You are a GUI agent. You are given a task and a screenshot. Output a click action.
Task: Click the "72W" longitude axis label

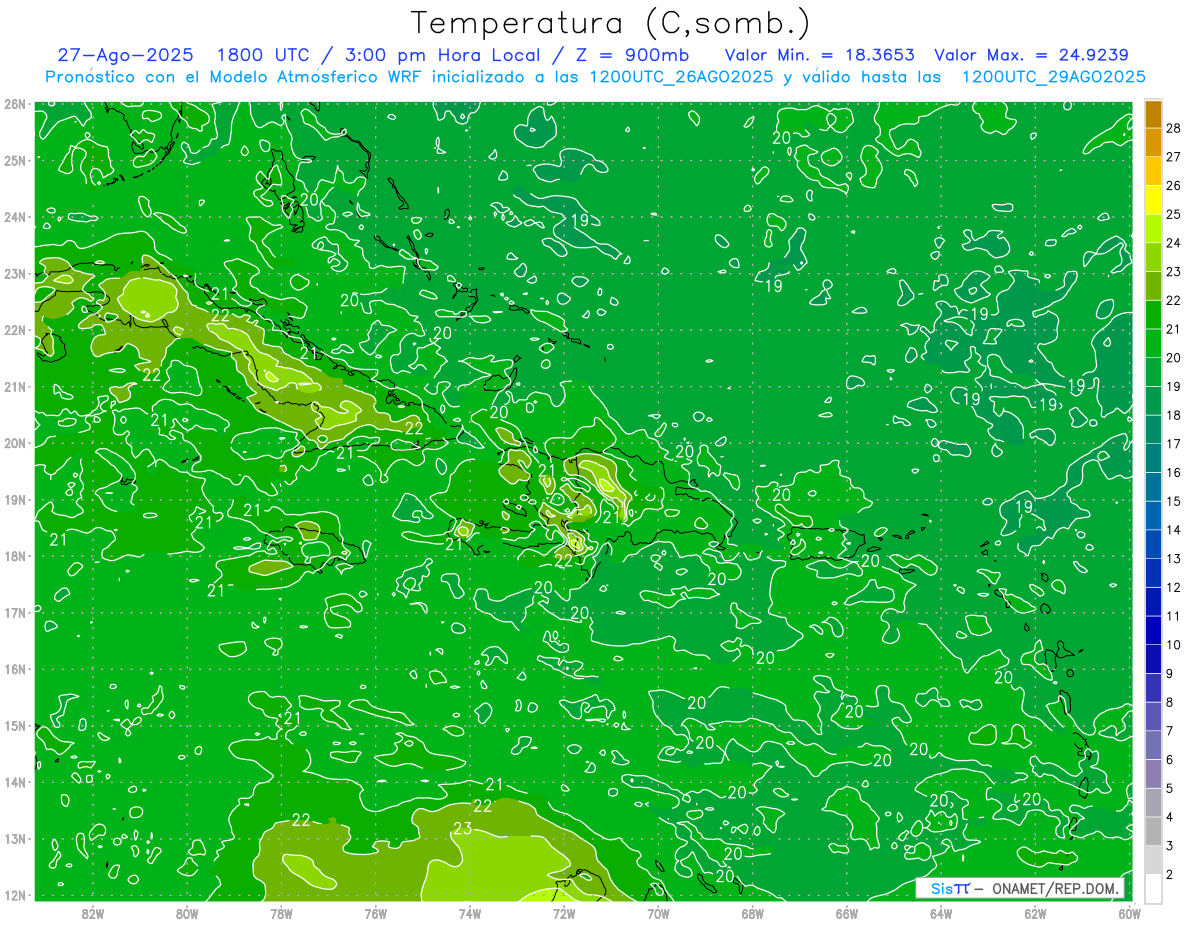(564, 913)
